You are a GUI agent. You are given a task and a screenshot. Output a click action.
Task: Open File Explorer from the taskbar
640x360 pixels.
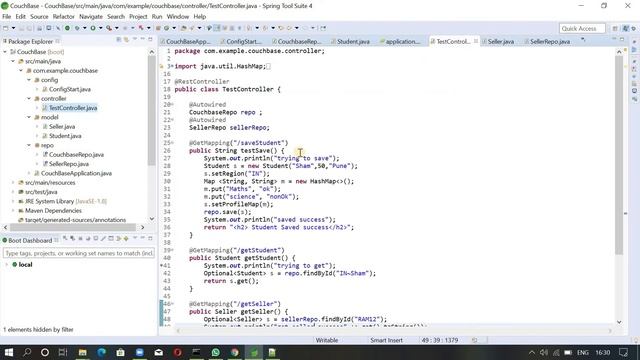[82, 352]
